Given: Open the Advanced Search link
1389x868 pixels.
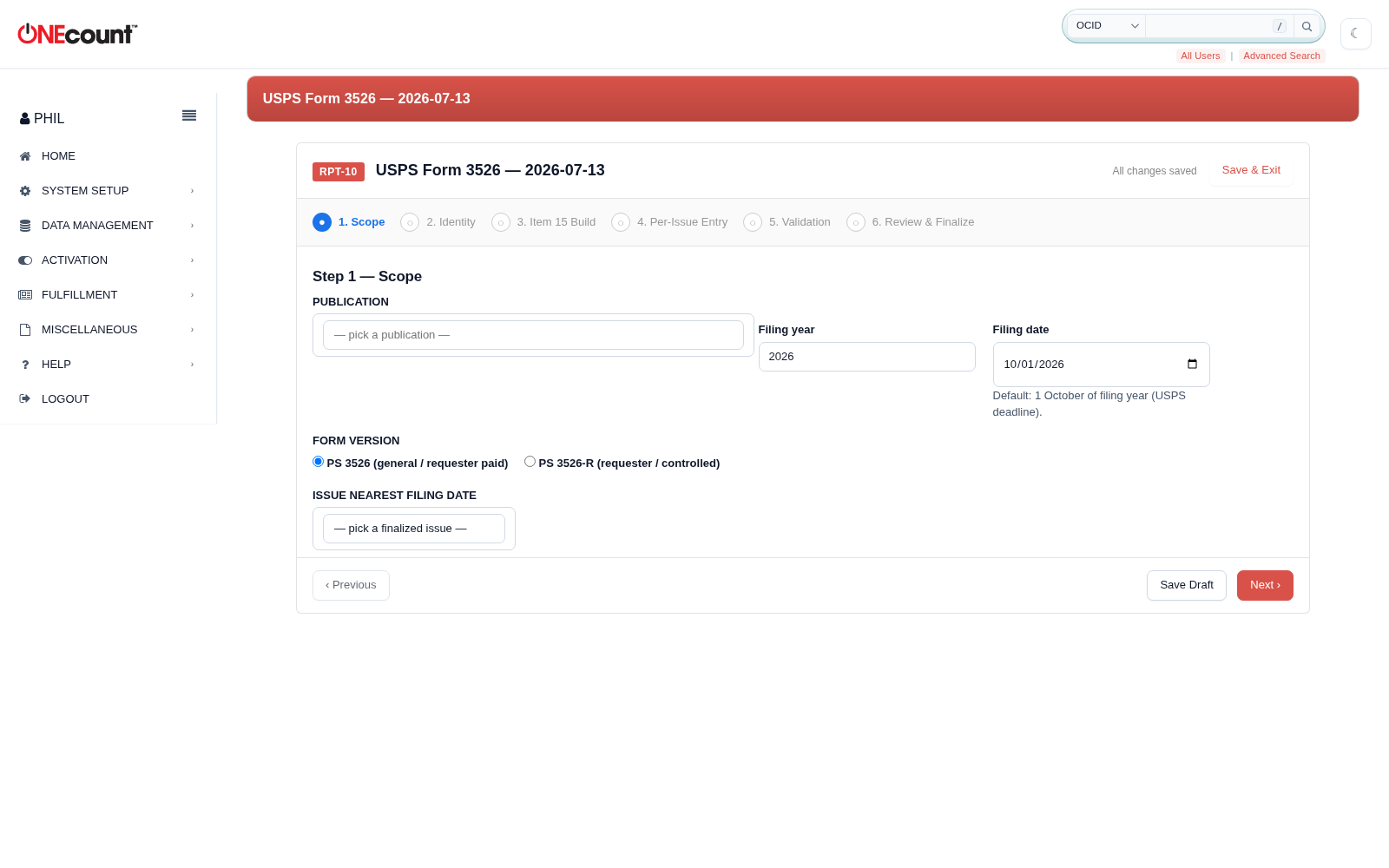Looking at the screenshot, I should (1281, 56).
